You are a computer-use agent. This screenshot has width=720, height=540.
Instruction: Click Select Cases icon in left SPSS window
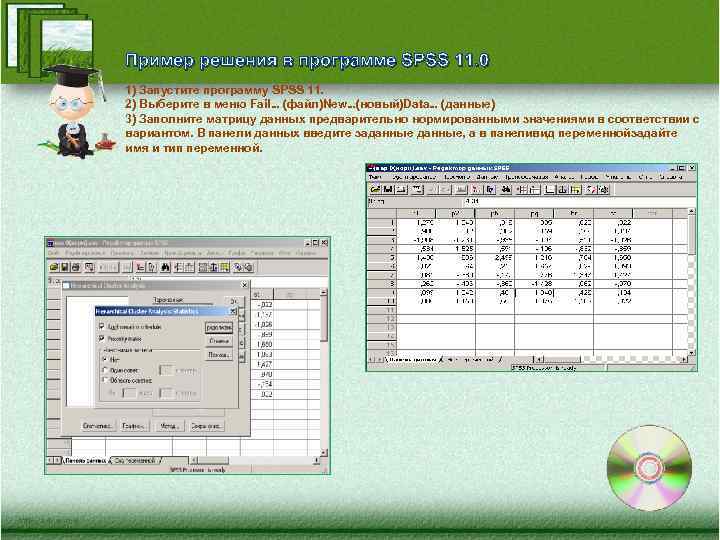pyautogui.click(x=225, y=267)
